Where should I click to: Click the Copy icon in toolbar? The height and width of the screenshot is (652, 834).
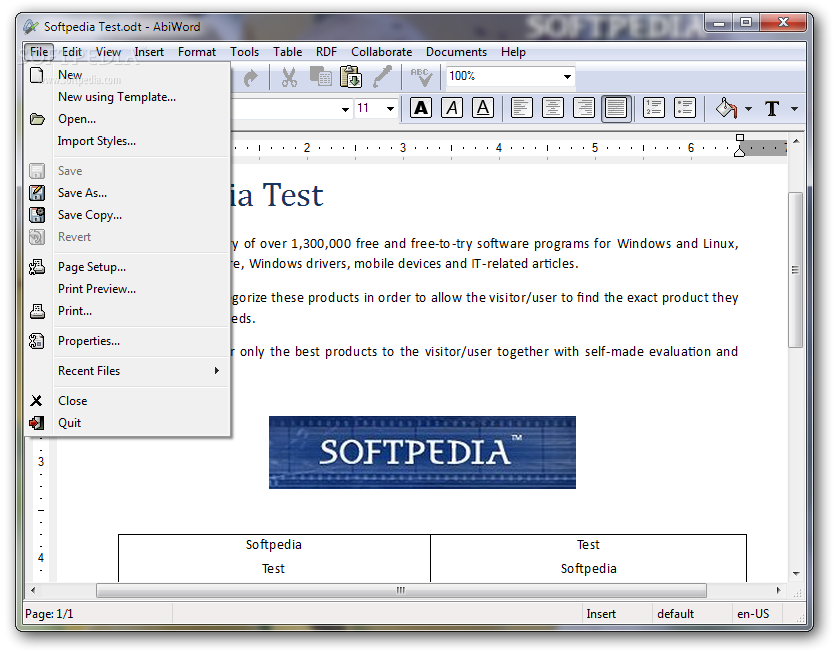(x=321, y=77)
